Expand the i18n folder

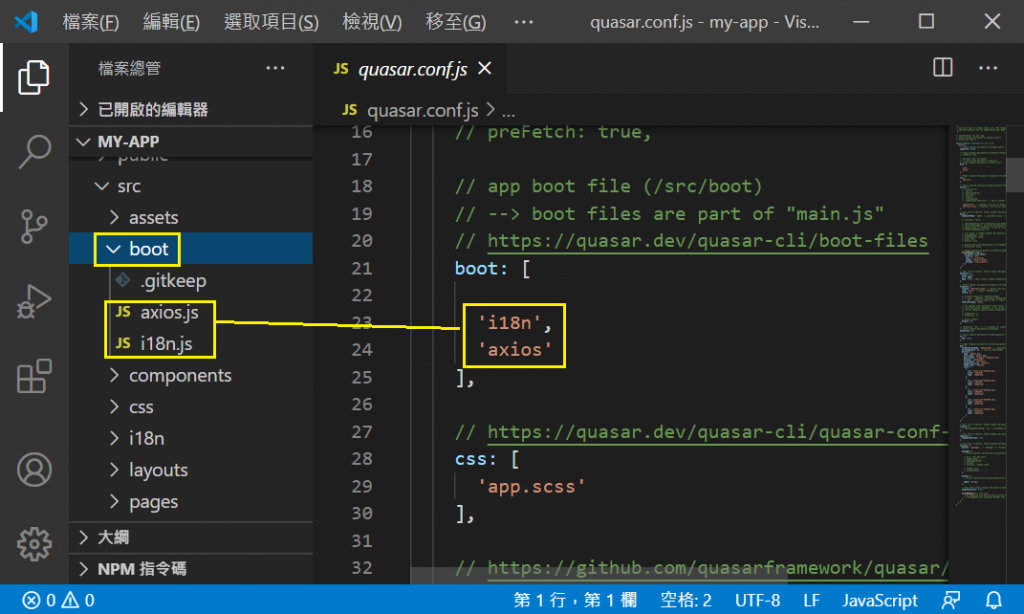191,438
